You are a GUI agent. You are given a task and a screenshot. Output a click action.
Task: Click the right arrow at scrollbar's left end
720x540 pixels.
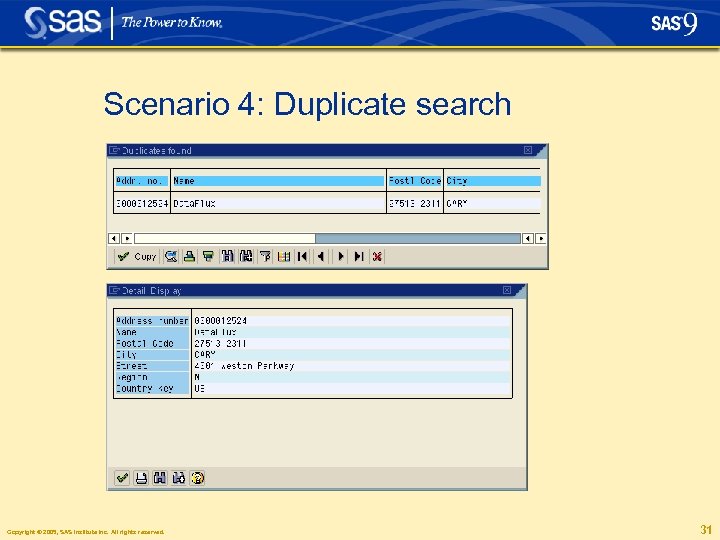[x=127, y=238]
